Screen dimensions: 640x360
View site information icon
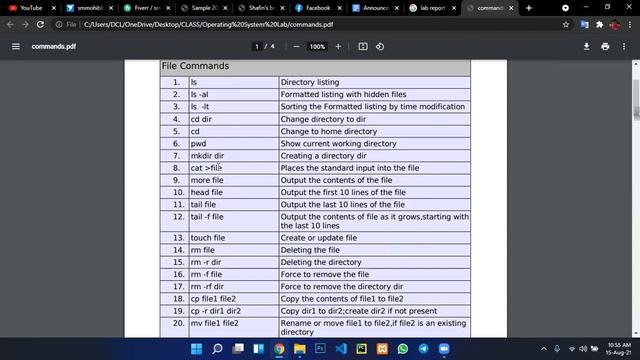tap(59, 24)
